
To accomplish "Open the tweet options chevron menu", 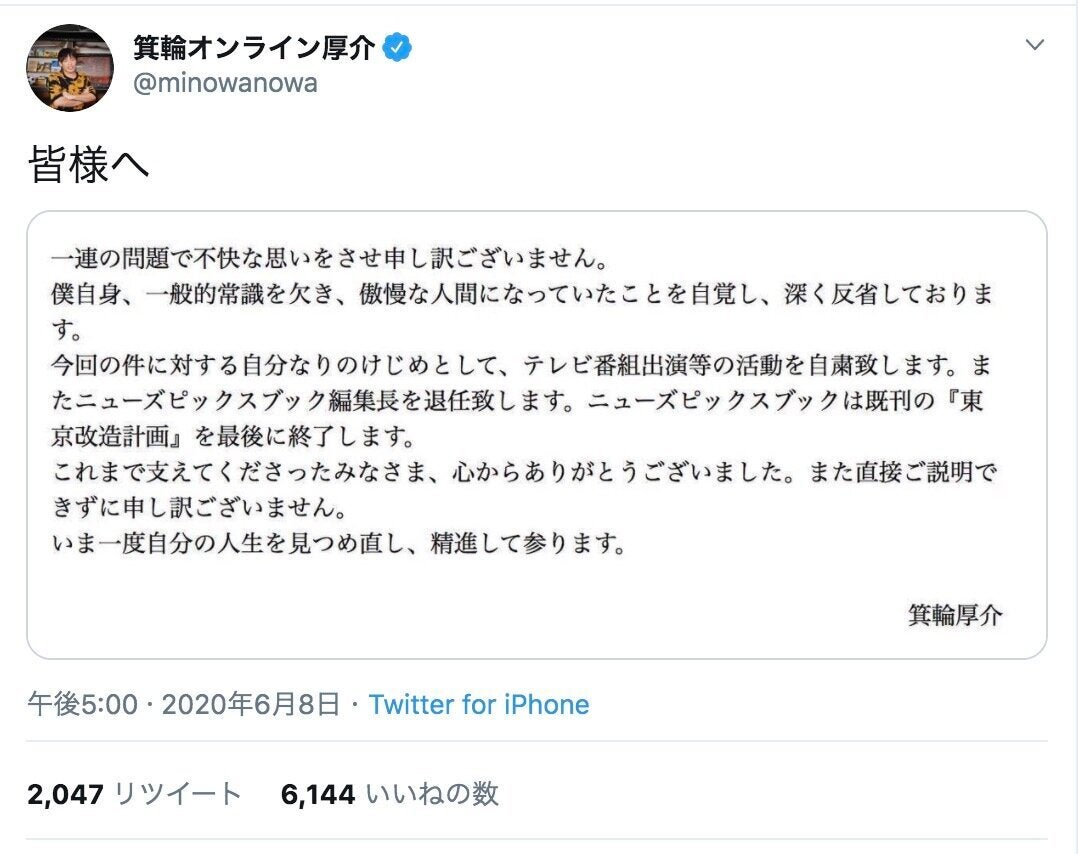I will point(1036,46).
